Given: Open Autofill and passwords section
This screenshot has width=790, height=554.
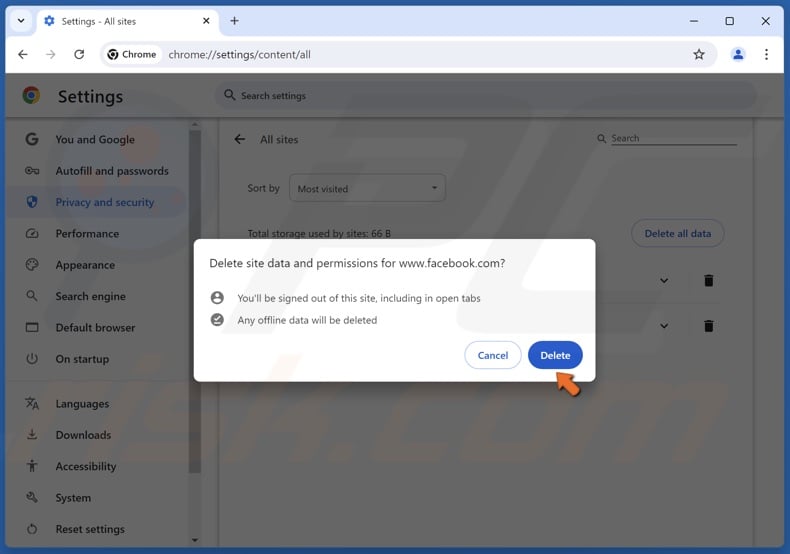Looking at the screenshot, I should [x=97, y=171].
